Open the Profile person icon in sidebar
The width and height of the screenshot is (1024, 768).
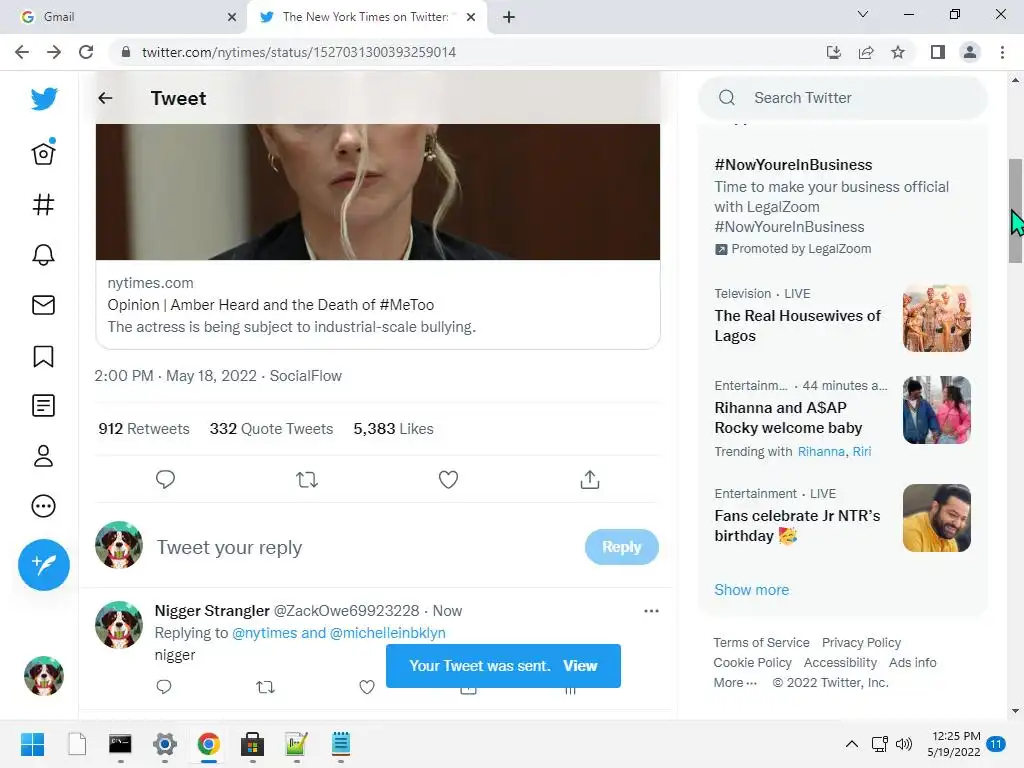pyautogui.click(x=44, y=456)
